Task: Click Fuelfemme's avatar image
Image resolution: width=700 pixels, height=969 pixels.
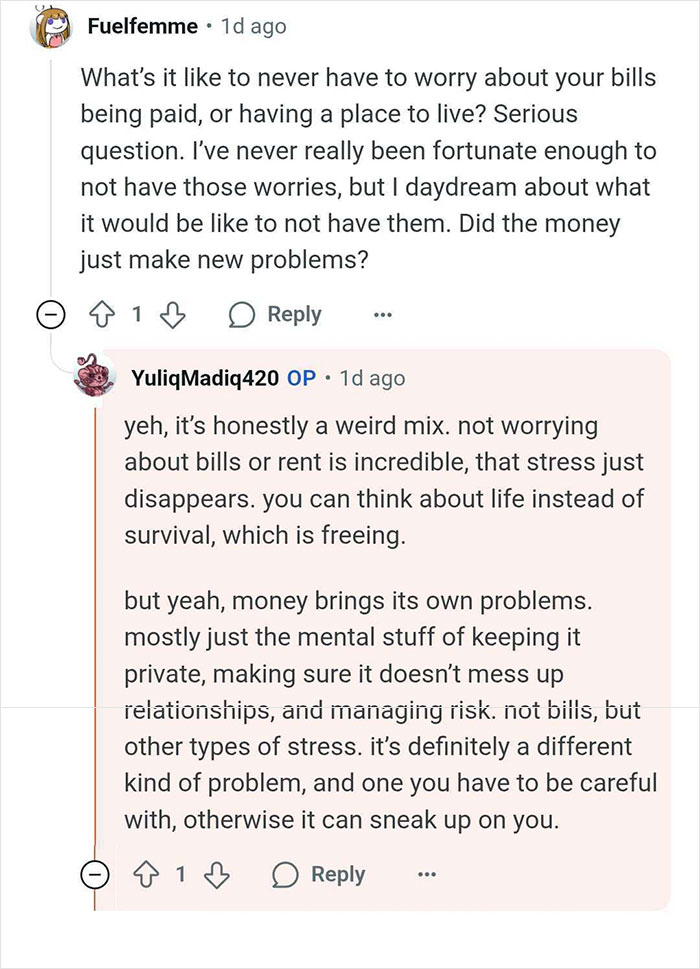Action: (x=51, y=29)
